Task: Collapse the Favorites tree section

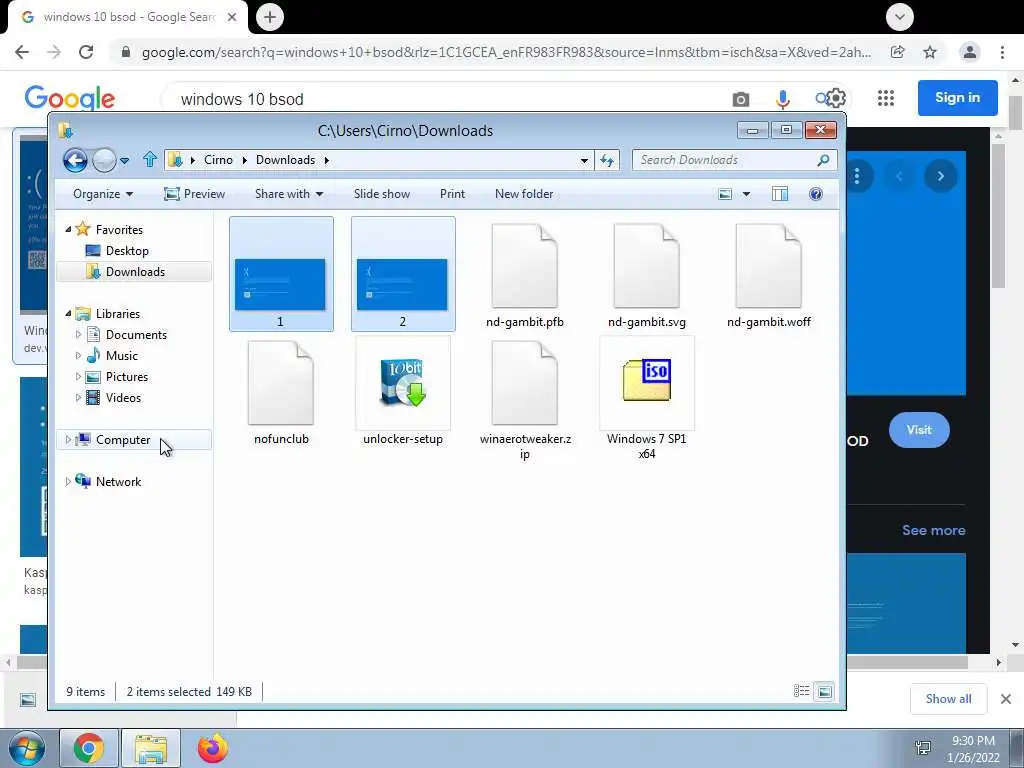Action: [68, 229]
